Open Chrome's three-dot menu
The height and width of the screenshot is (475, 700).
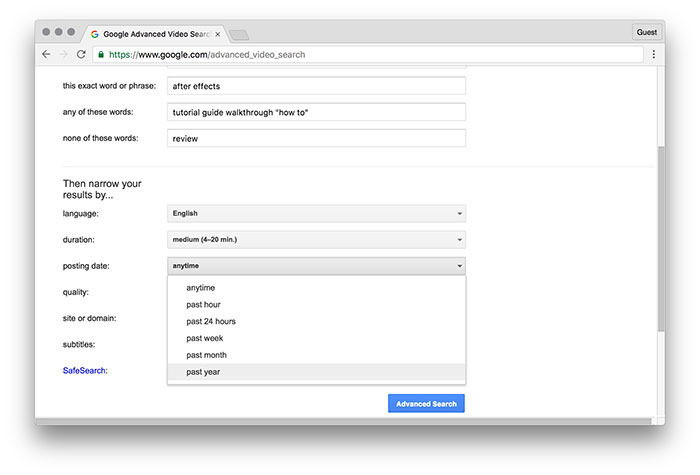(654, 54)
